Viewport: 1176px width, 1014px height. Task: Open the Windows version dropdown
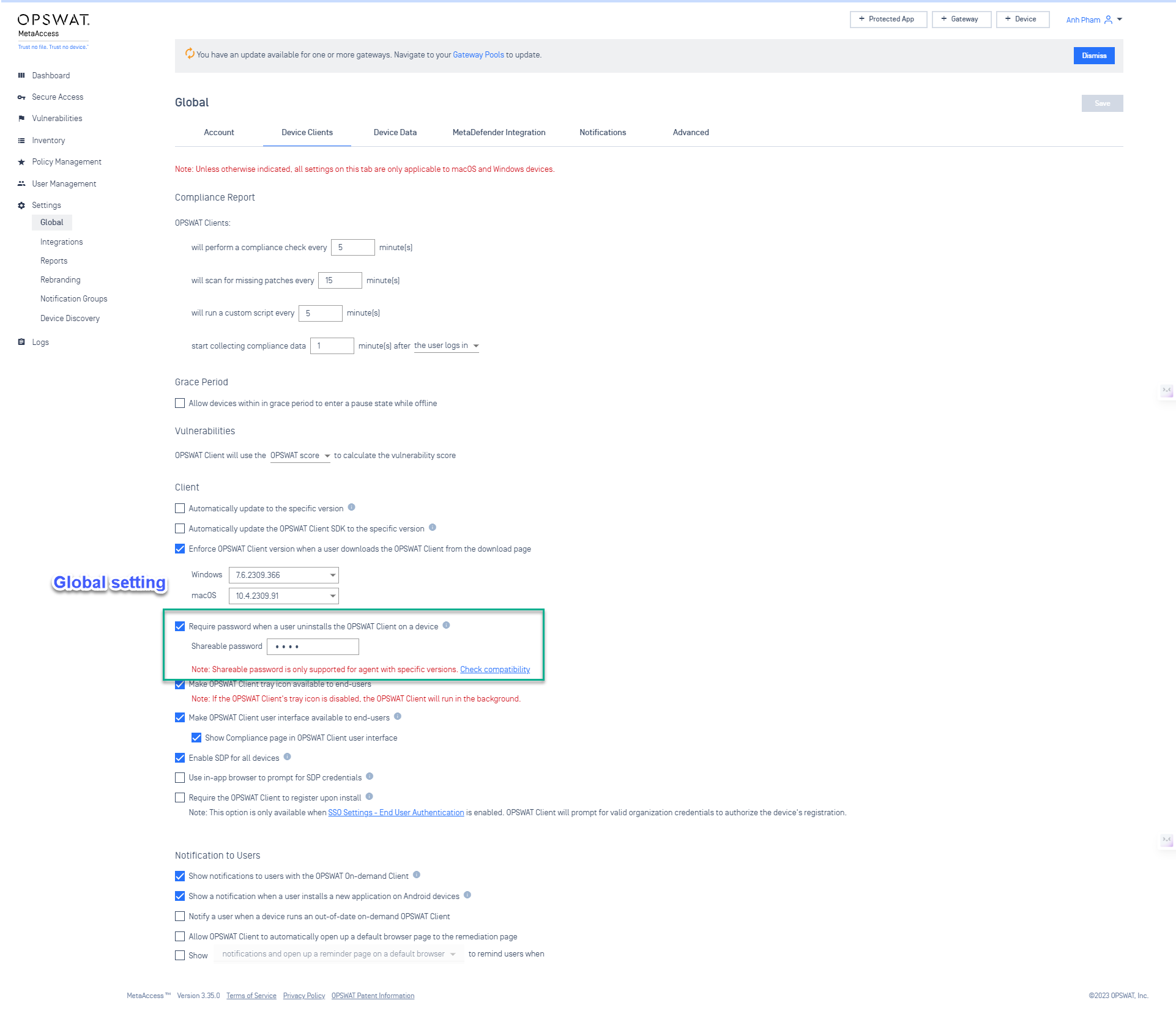pos(284,575)
